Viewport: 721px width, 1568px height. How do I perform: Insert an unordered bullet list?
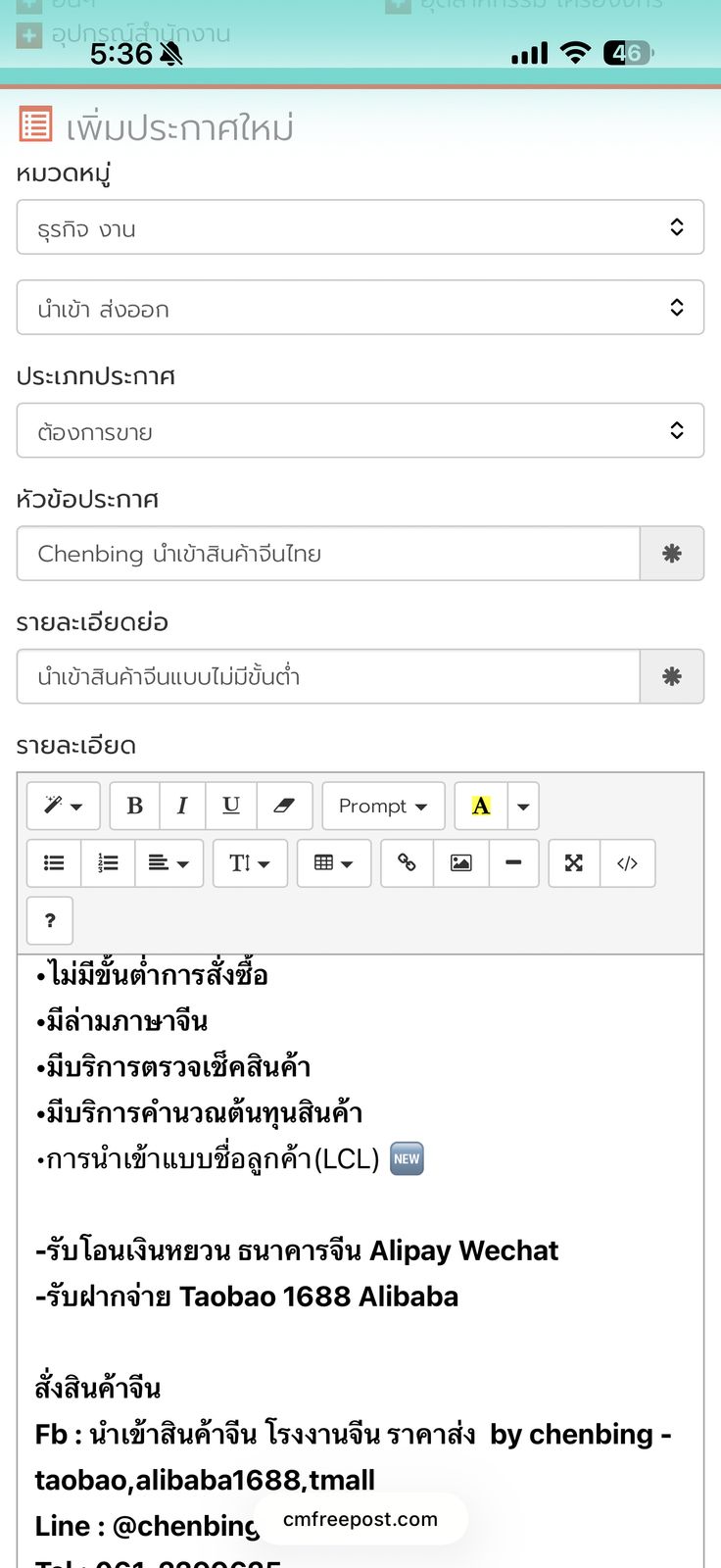click(54, 862)
